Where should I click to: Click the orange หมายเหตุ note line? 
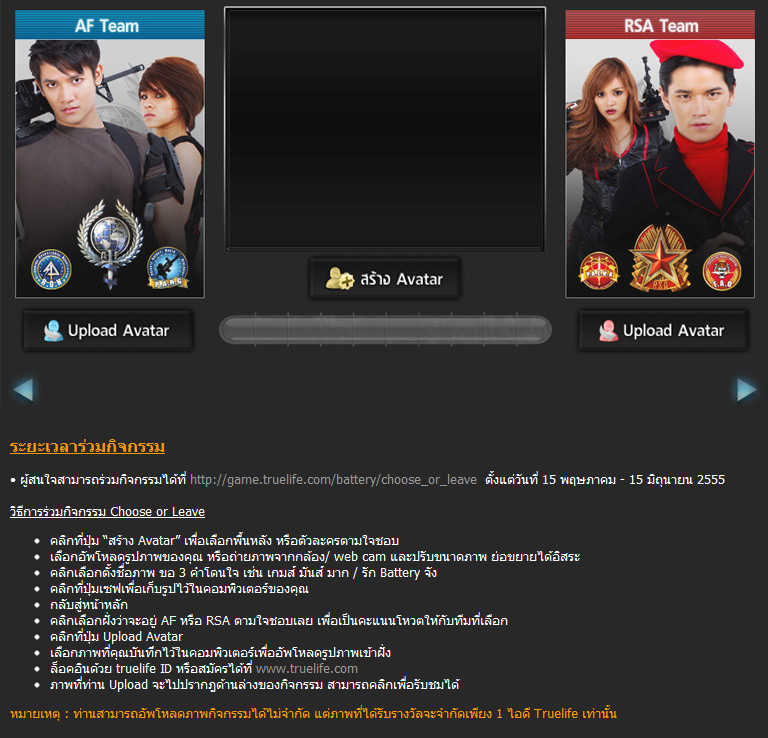(x=313, y=714)
